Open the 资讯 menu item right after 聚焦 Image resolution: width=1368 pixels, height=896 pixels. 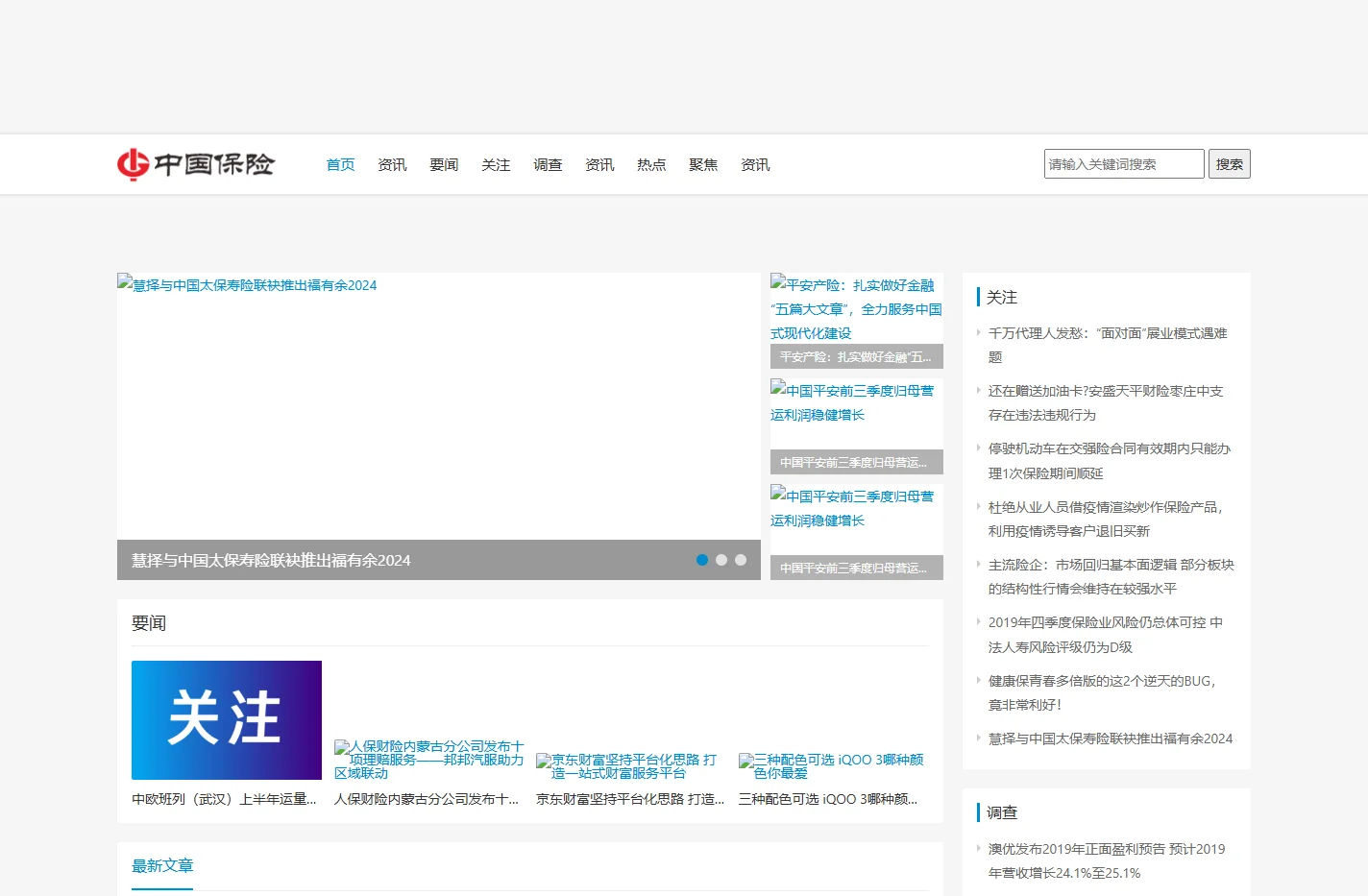pyautogui.click(x=755, y=165)
